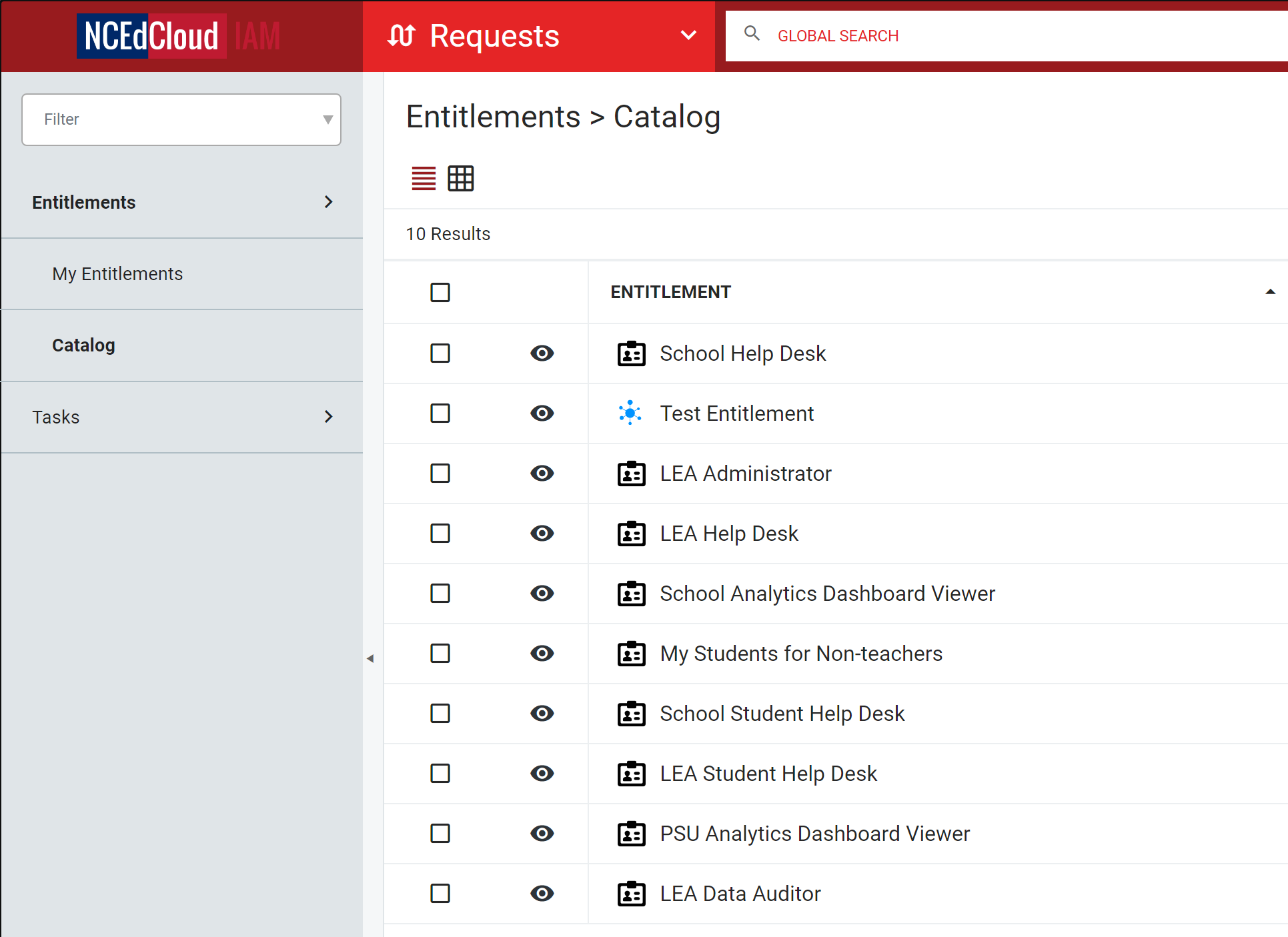1288x937 pixels.
Task: Open PSU Analytics Dashboard Viewer entitlement
Action: pyautogui.click(x=815, y=834)
